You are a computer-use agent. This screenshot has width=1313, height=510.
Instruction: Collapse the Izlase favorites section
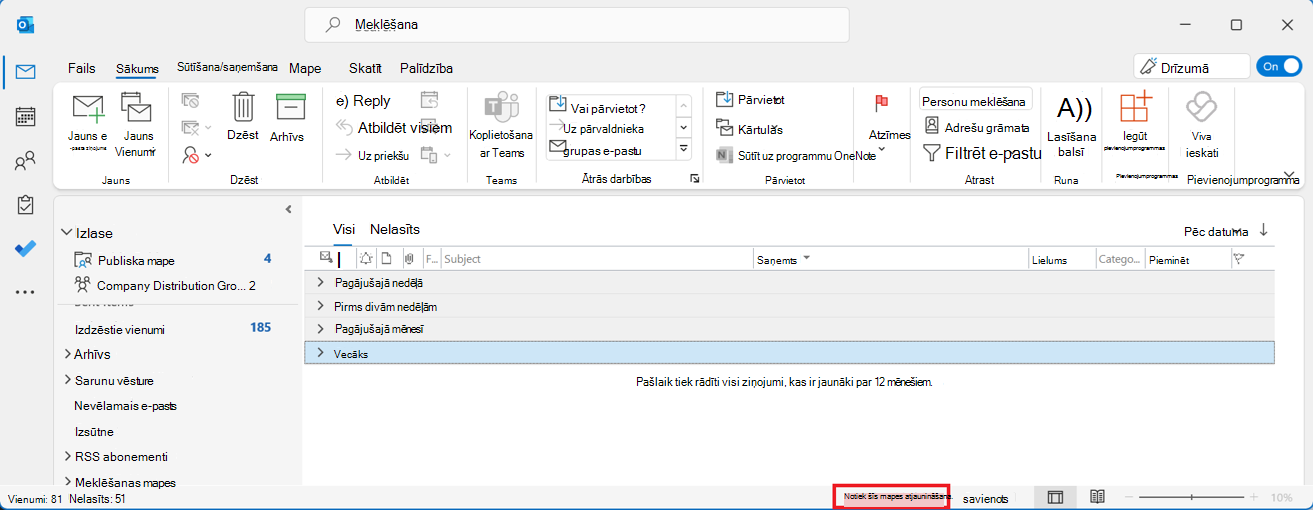point(67,233)
